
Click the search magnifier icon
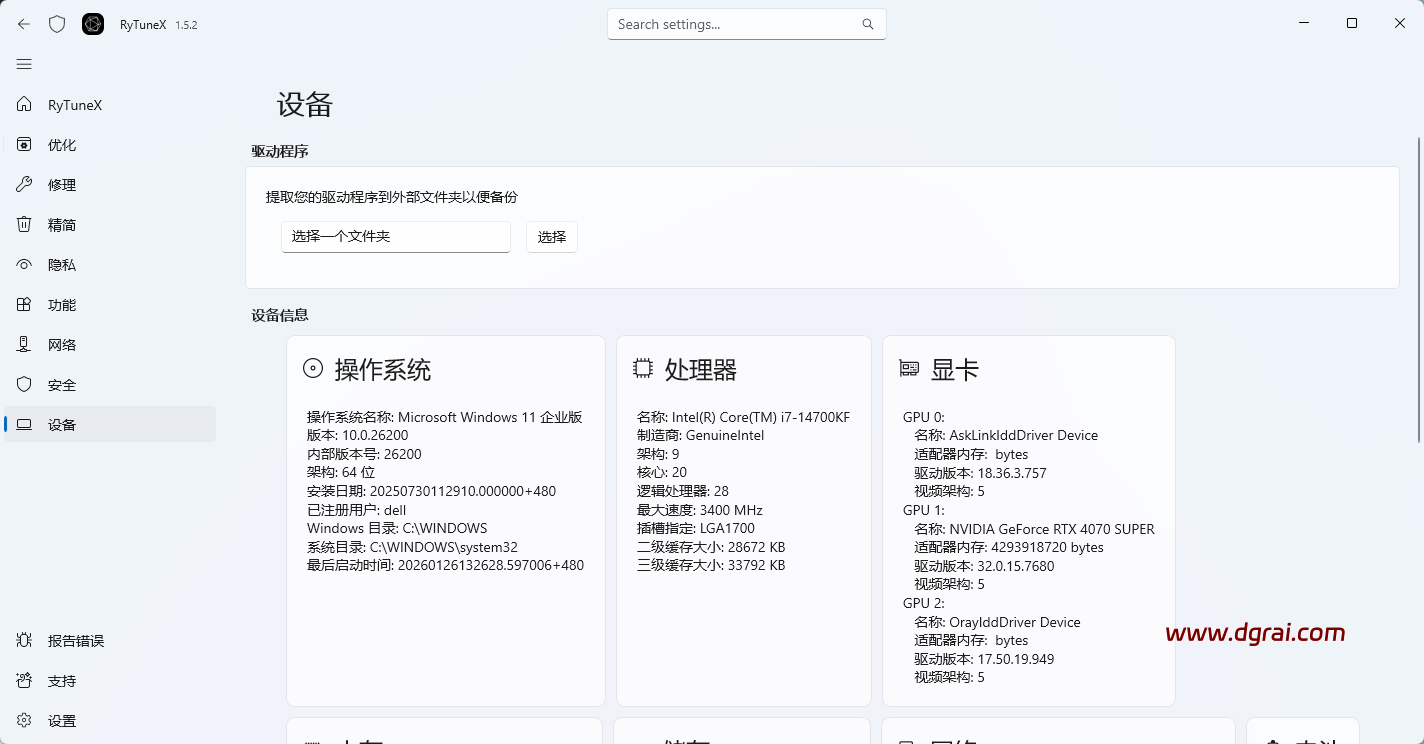[866, 23]
